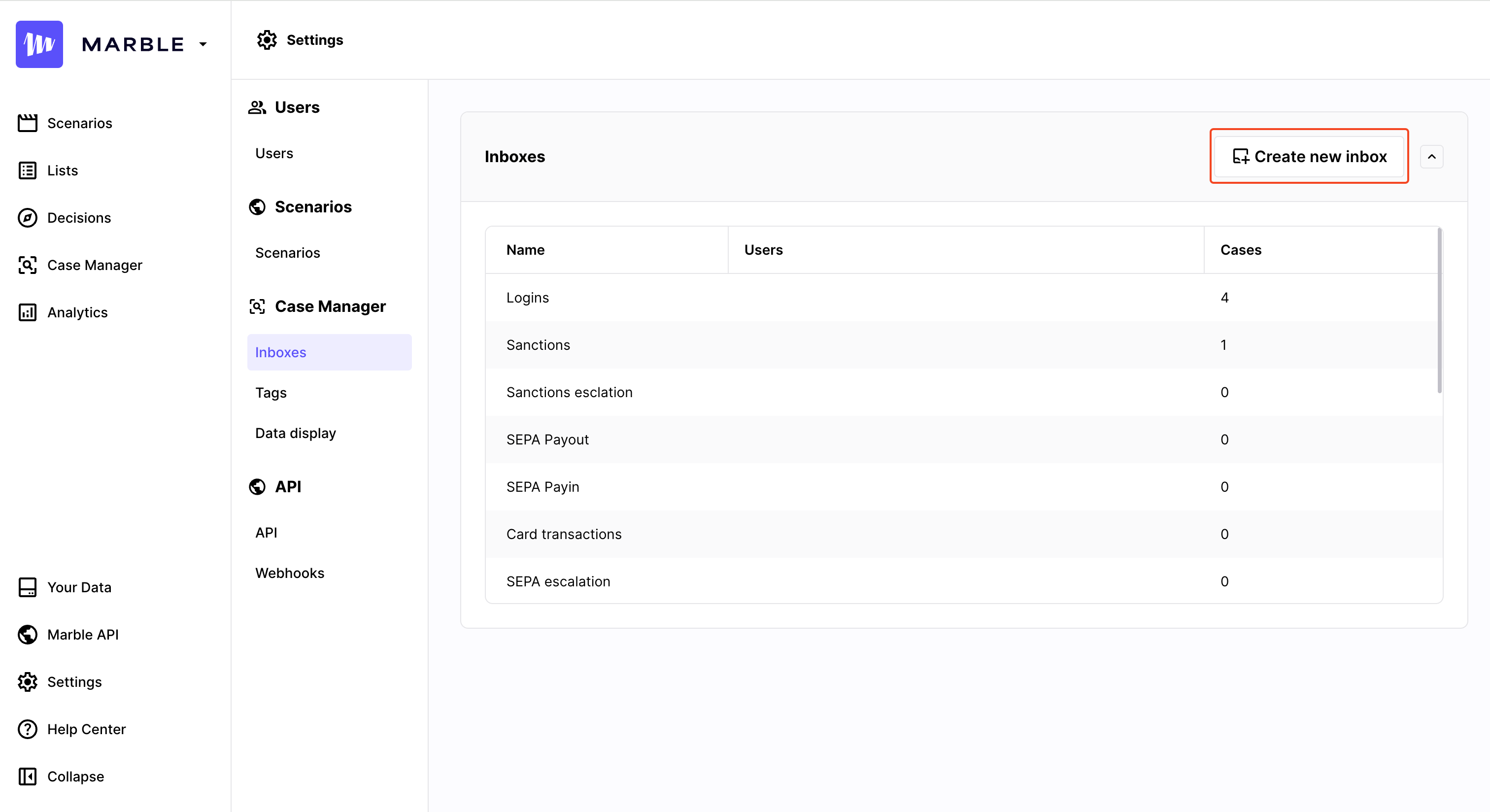The height and width of the screenshot is (812, 1490).
Task: Select Tags under Case Manager settings
Action: pyautogui.click(x=271, y=393)
